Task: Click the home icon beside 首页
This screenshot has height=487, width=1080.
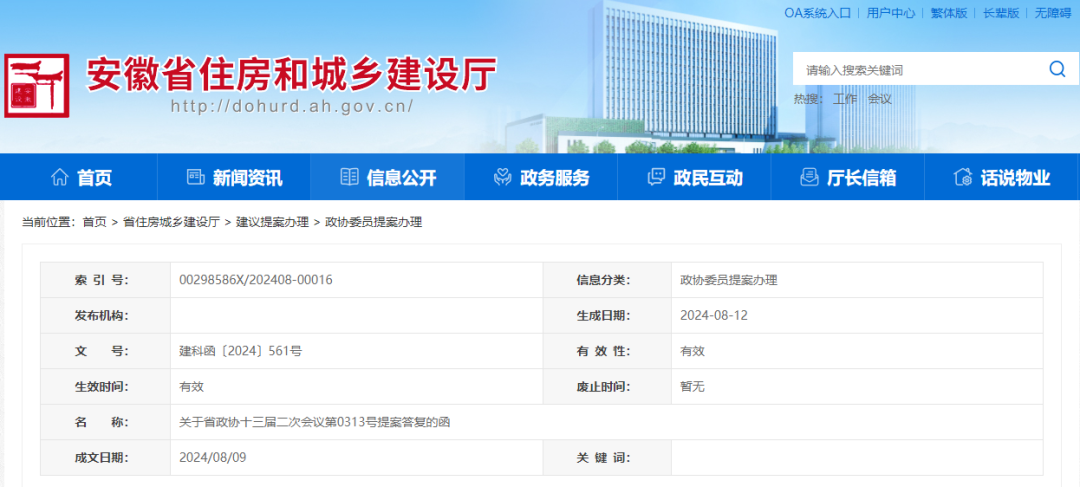Action: coord(60,177)
